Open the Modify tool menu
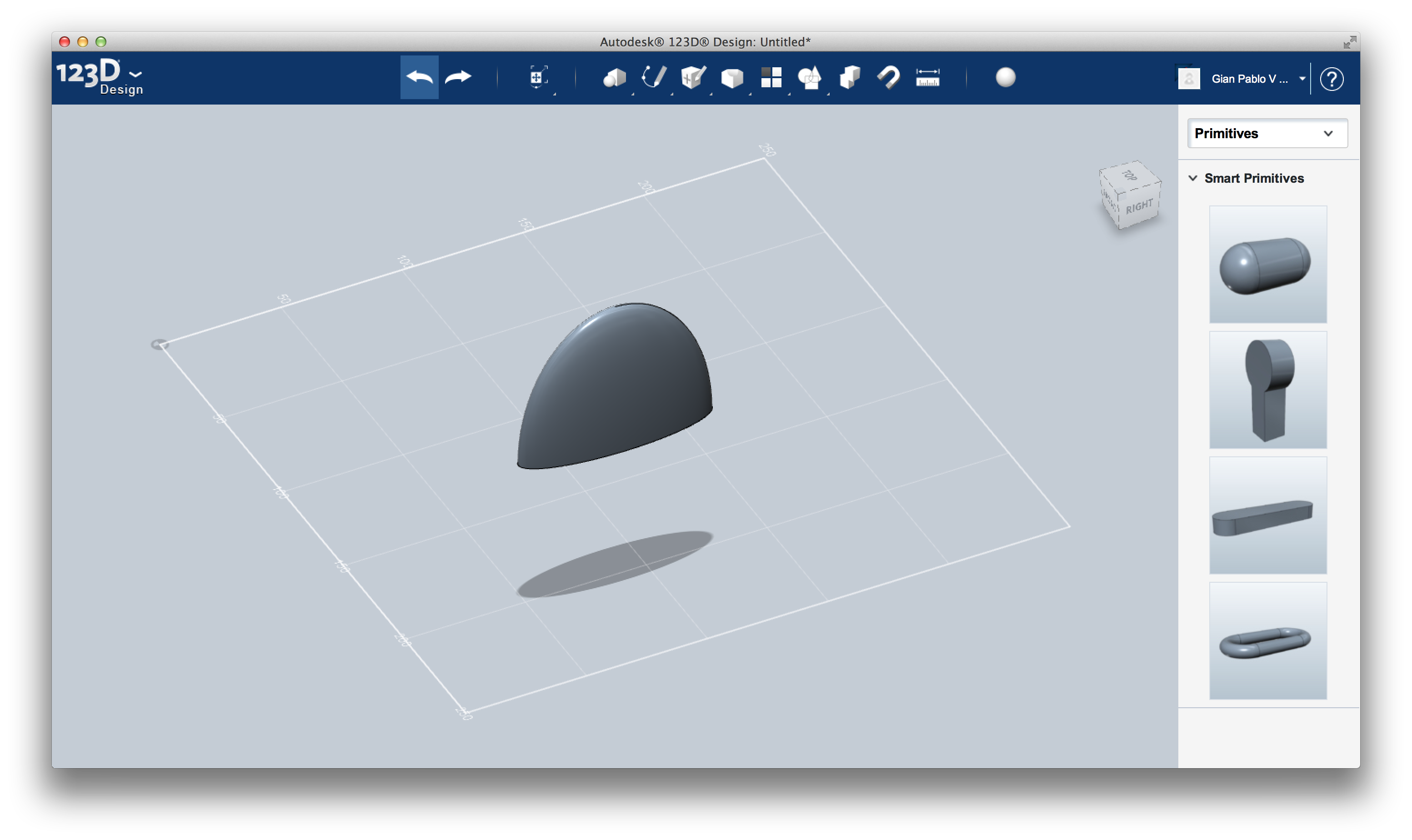Image resolution: width=1412 pixels, height=840 pixels. tap(732, 78)
